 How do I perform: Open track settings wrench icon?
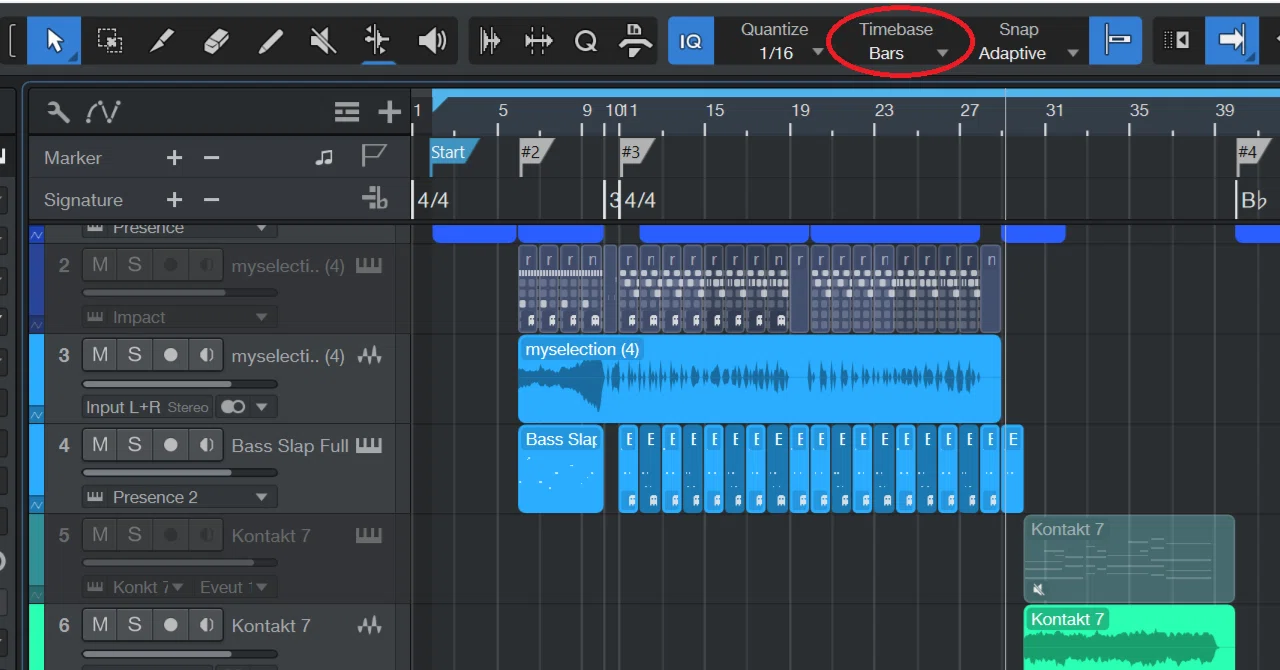pyautogui.click(x=58, y=112)
